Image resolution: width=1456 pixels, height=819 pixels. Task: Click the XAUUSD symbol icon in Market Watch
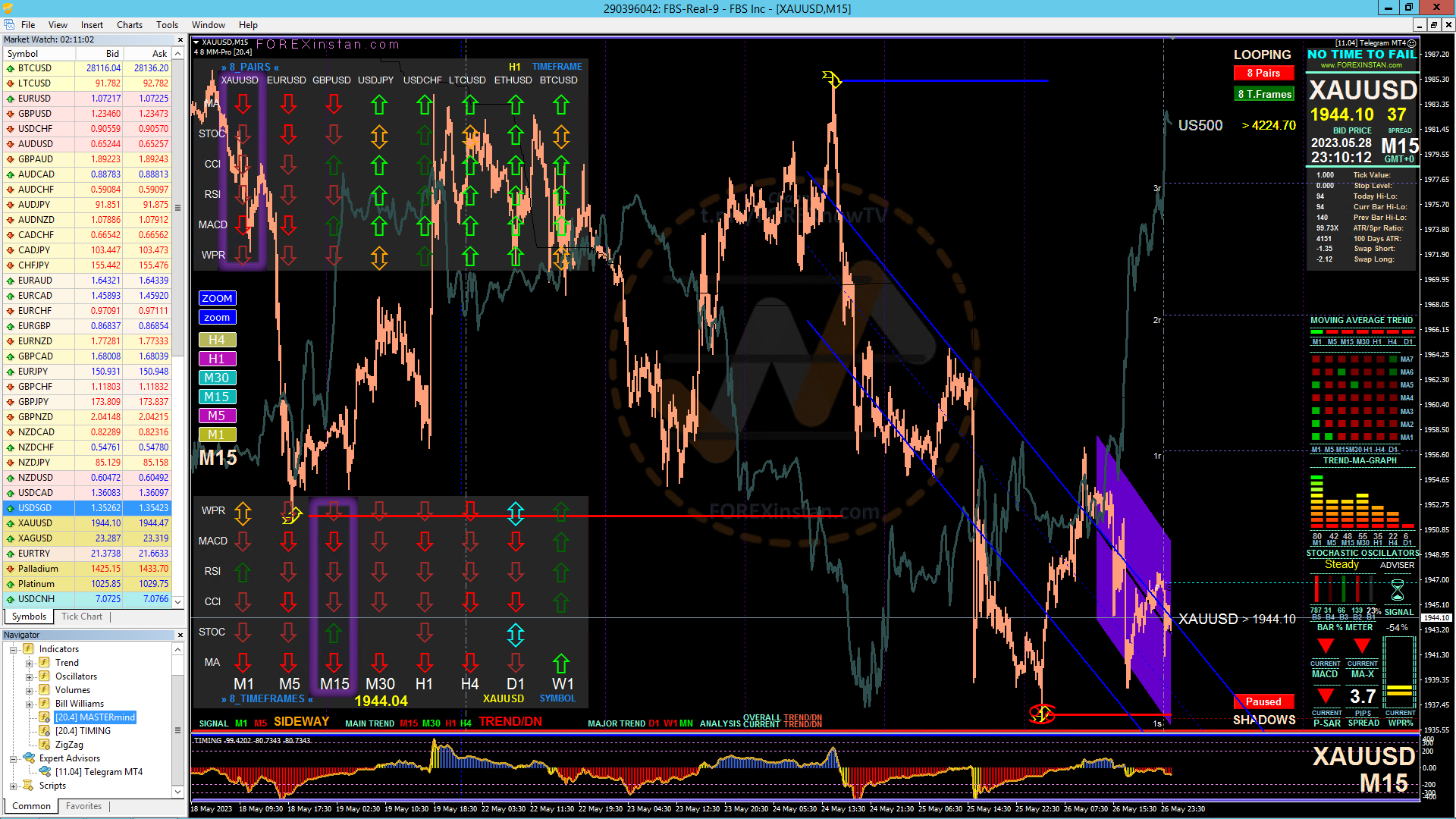pyautogui.click(x=11, y=523)
